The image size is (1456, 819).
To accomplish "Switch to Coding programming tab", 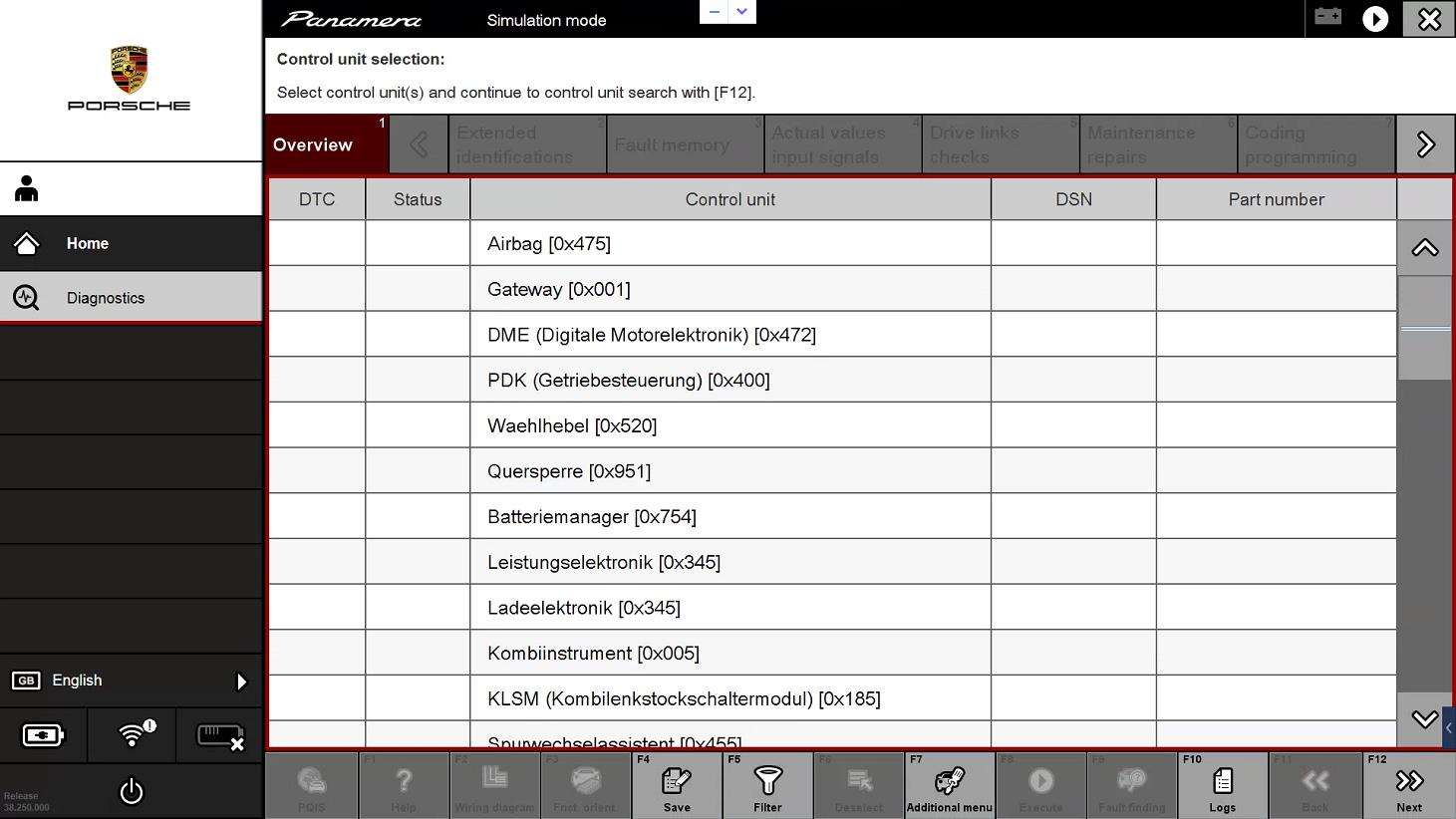I will 1315,144.
